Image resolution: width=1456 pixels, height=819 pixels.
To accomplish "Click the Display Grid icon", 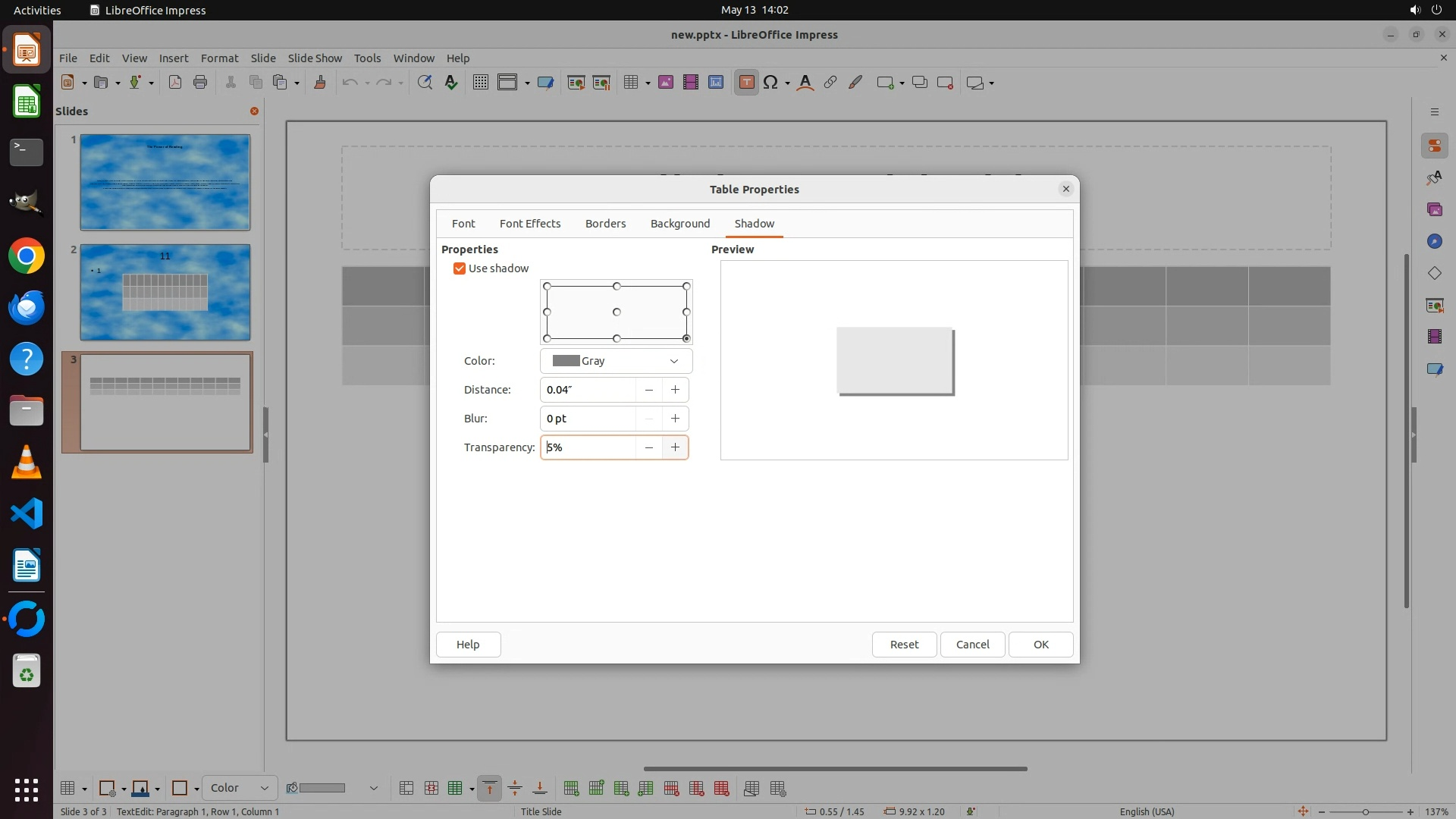I will pyautogui.click(x=480, y=83).
